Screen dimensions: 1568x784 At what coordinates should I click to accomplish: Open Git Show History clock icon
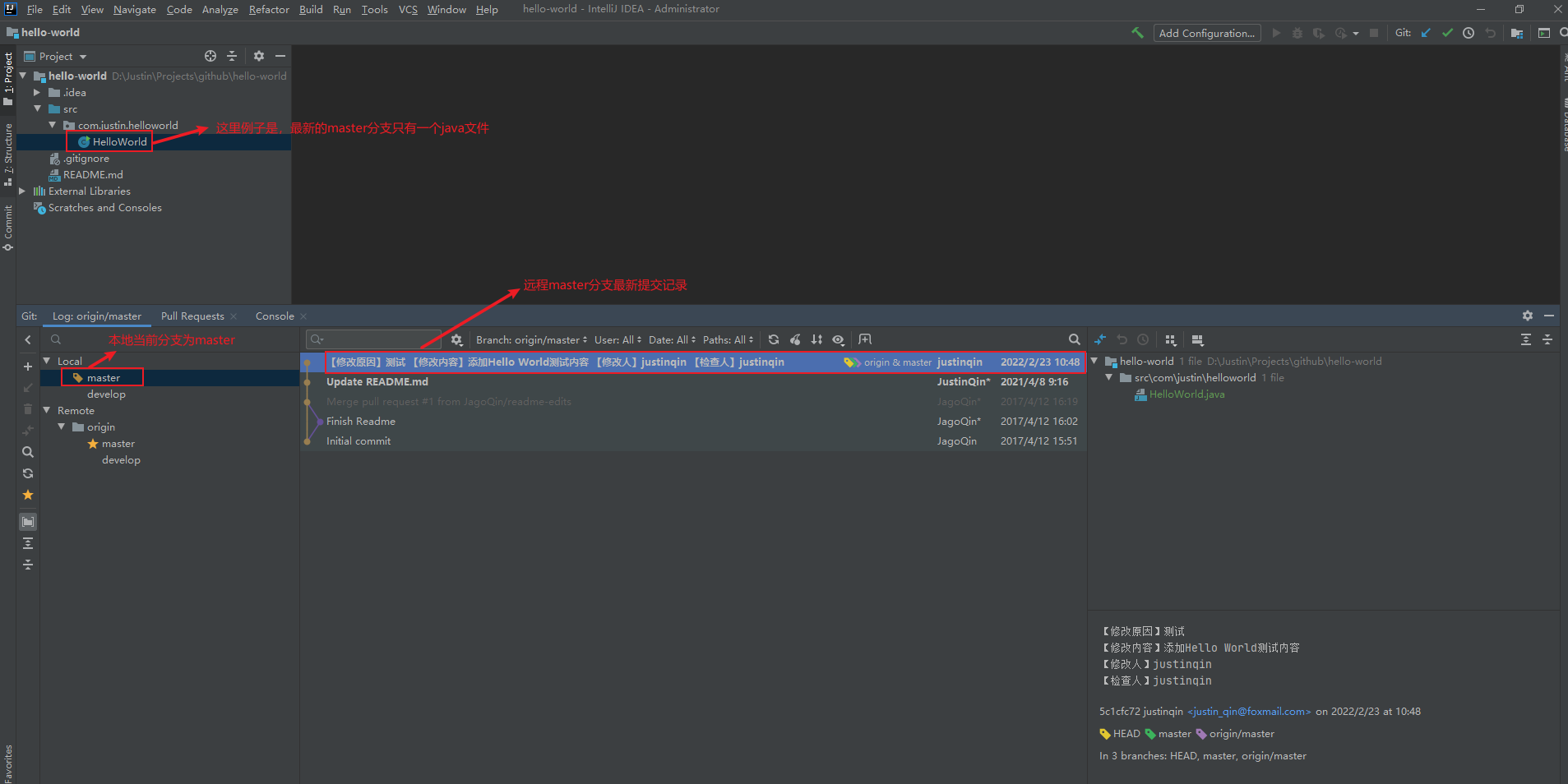pos(1469,33)
